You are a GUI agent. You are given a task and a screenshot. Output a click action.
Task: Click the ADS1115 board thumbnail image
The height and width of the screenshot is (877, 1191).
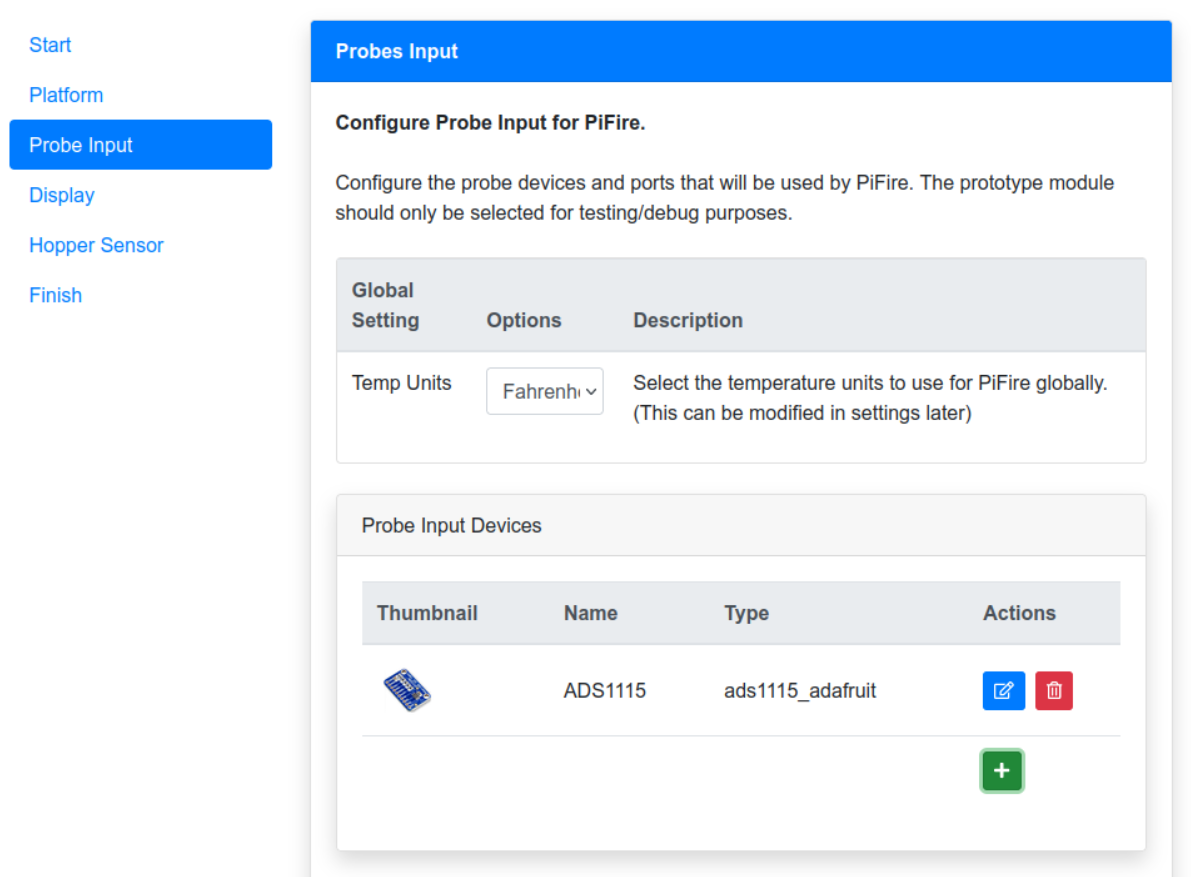pyautogui.click(x=407, y=691)
